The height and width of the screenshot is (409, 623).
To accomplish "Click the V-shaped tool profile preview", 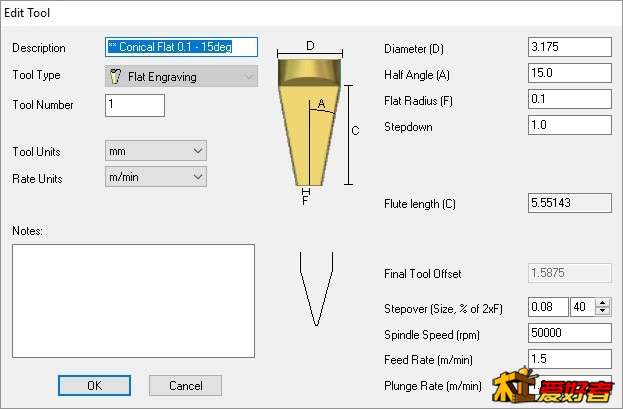I will [x=316, y=289].
